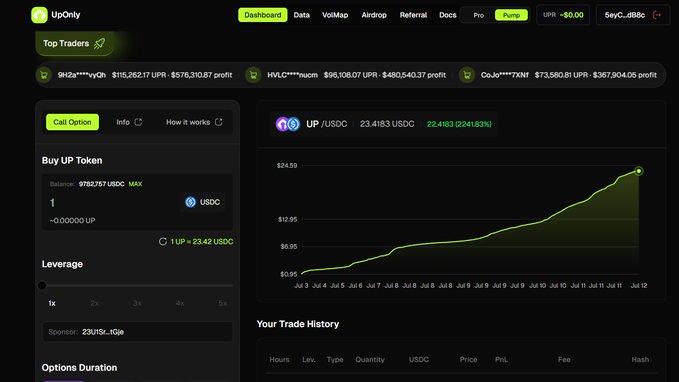The width and height of the screenshot is (679, 382).
Task: Switch to Pump mode
Action: [x=511, y=15]
